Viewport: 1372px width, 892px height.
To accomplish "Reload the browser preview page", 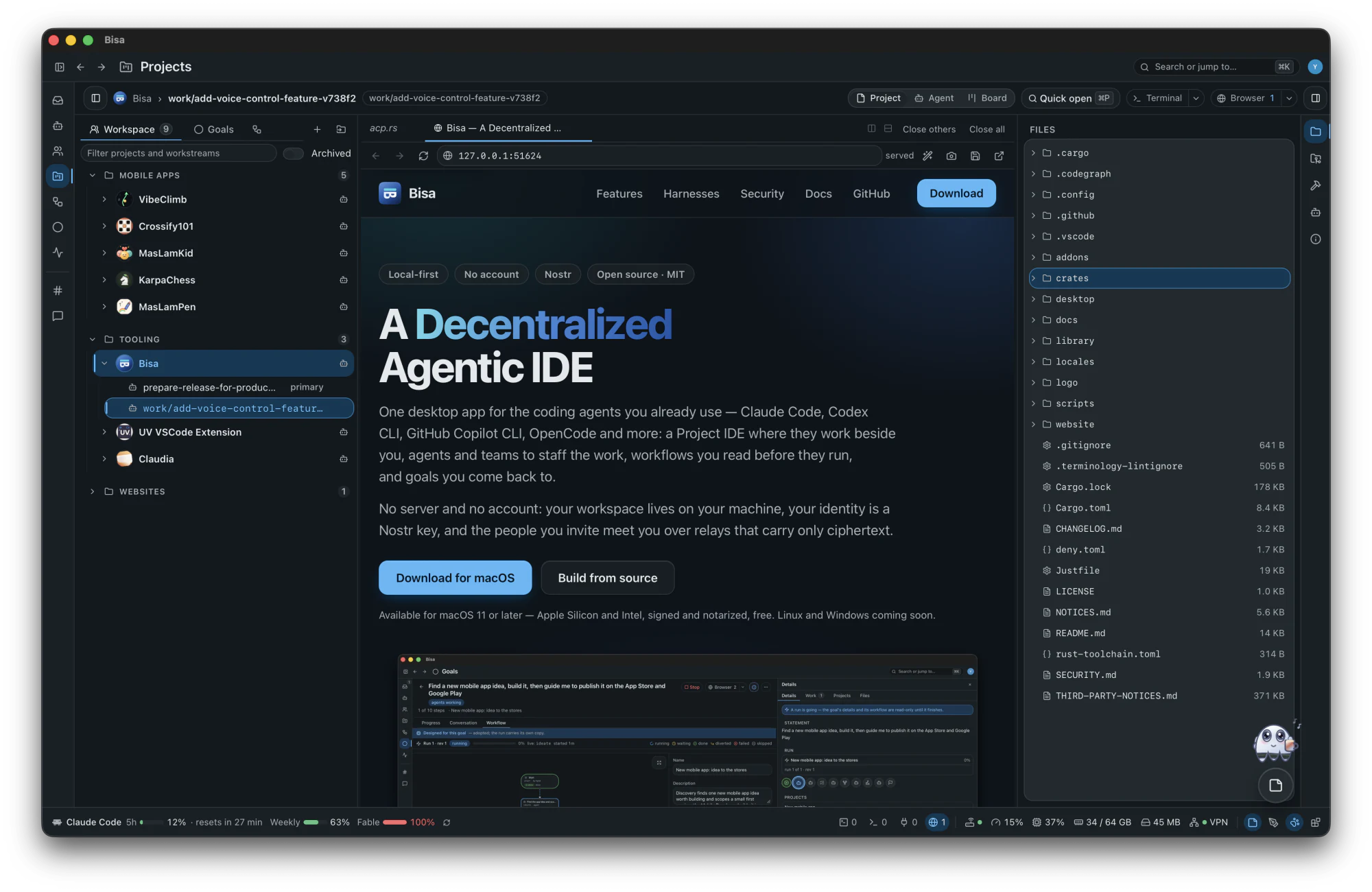I will [423, 156].
